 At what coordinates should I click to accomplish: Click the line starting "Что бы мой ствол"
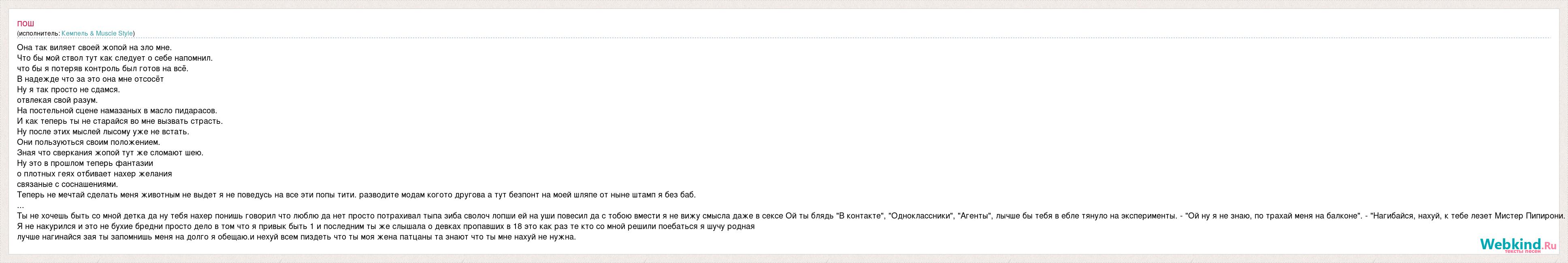(x=115, y=58)
